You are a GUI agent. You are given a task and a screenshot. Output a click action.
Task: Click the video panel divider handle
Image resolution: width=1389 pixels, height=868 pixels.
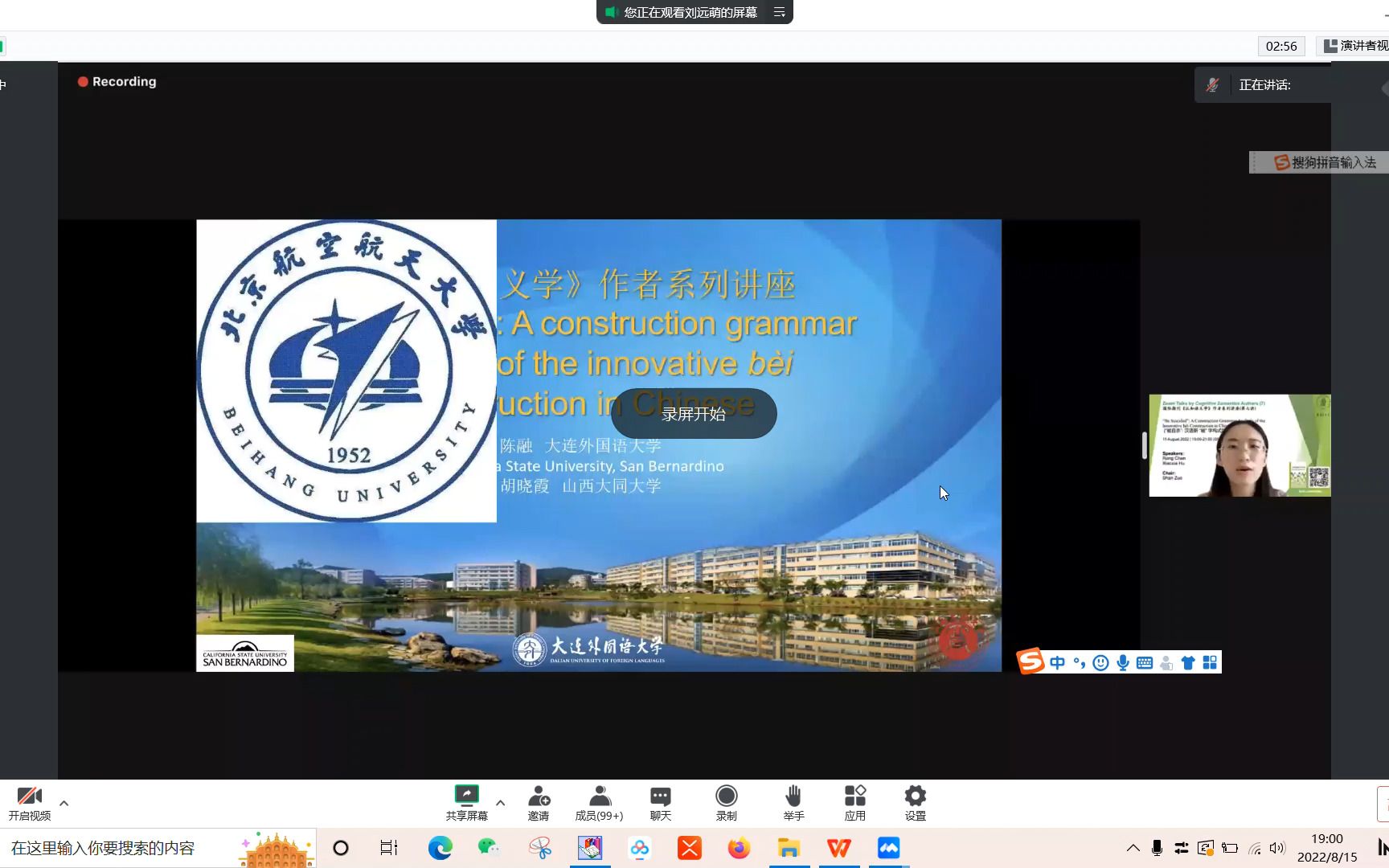click(x=1145, y=445)
